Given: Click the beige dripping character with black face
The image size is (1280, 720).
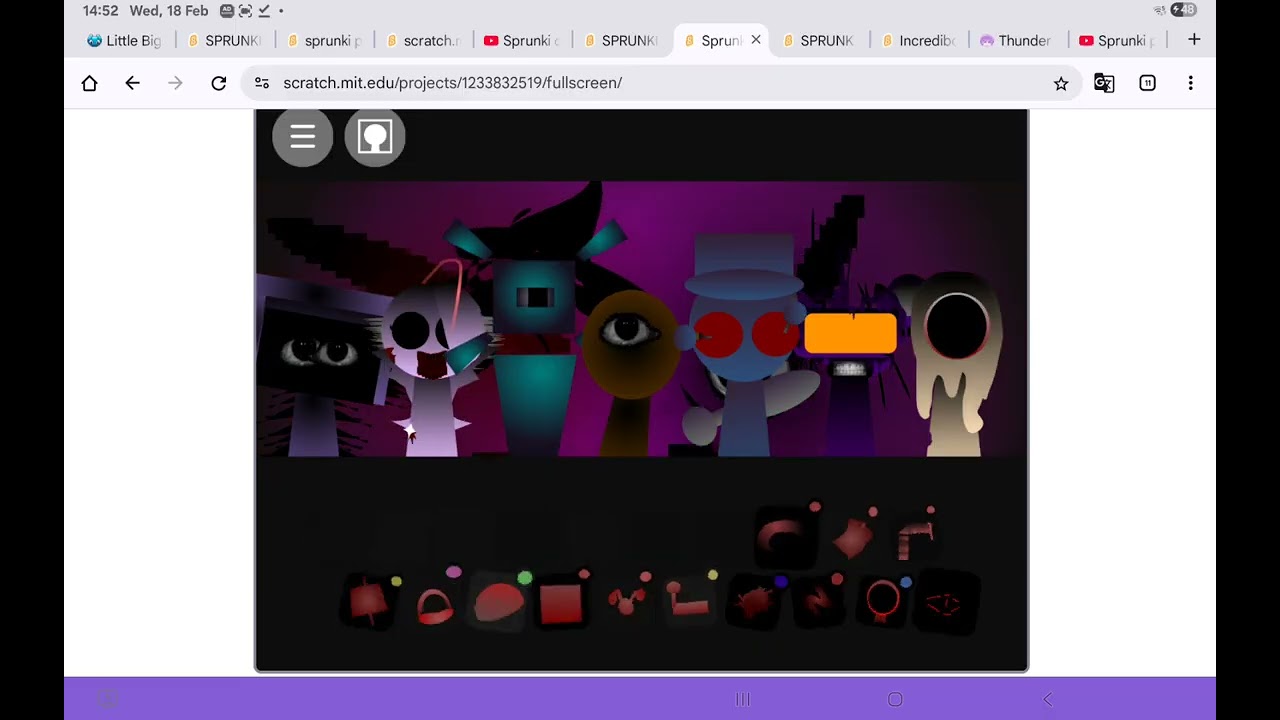Looking at the screenshot, I should point(956,365).
